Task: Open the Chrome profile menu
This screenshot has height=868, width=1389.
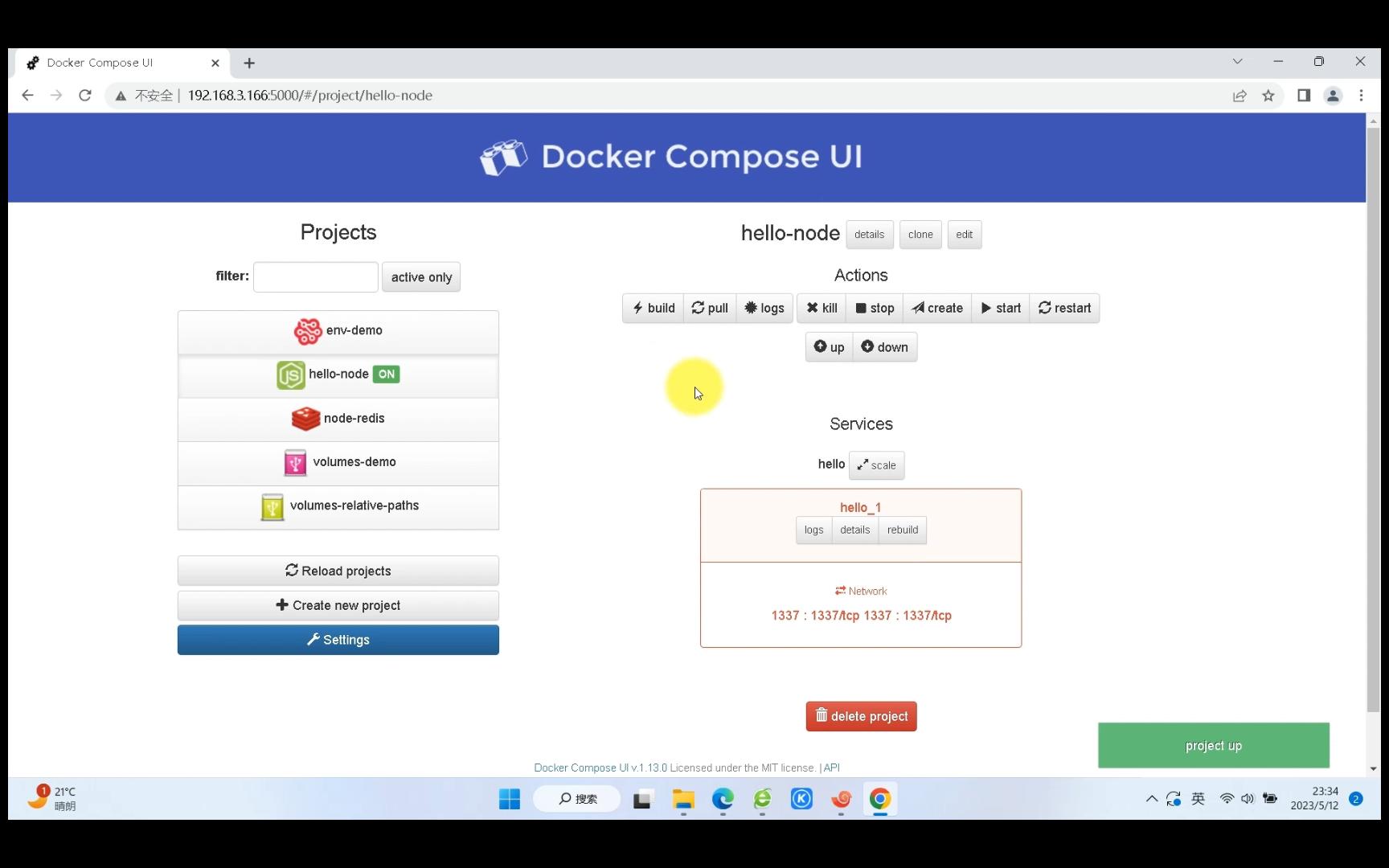Action: (x=1333, y=96)
